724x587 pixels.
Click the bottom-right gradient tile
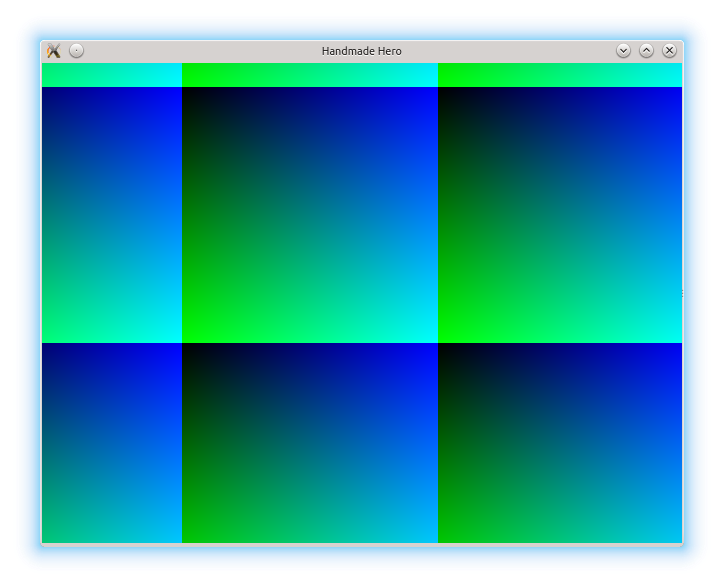[x=560, y=443]
